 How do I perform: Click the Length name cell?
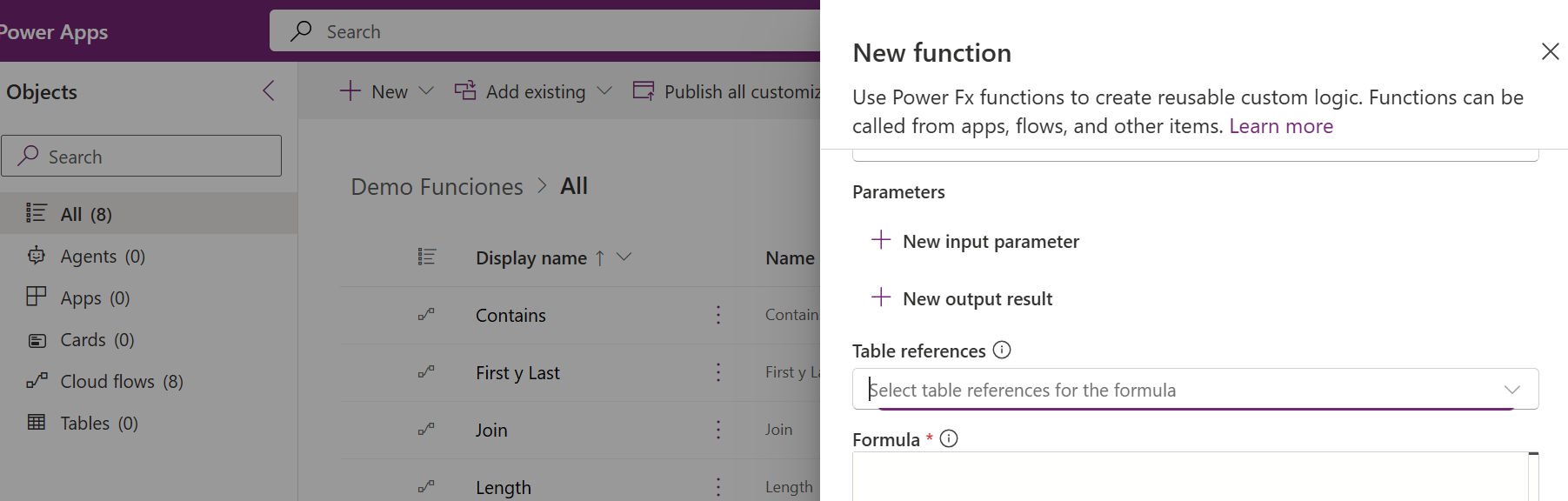pyautogui.click(x=789, y=487)
